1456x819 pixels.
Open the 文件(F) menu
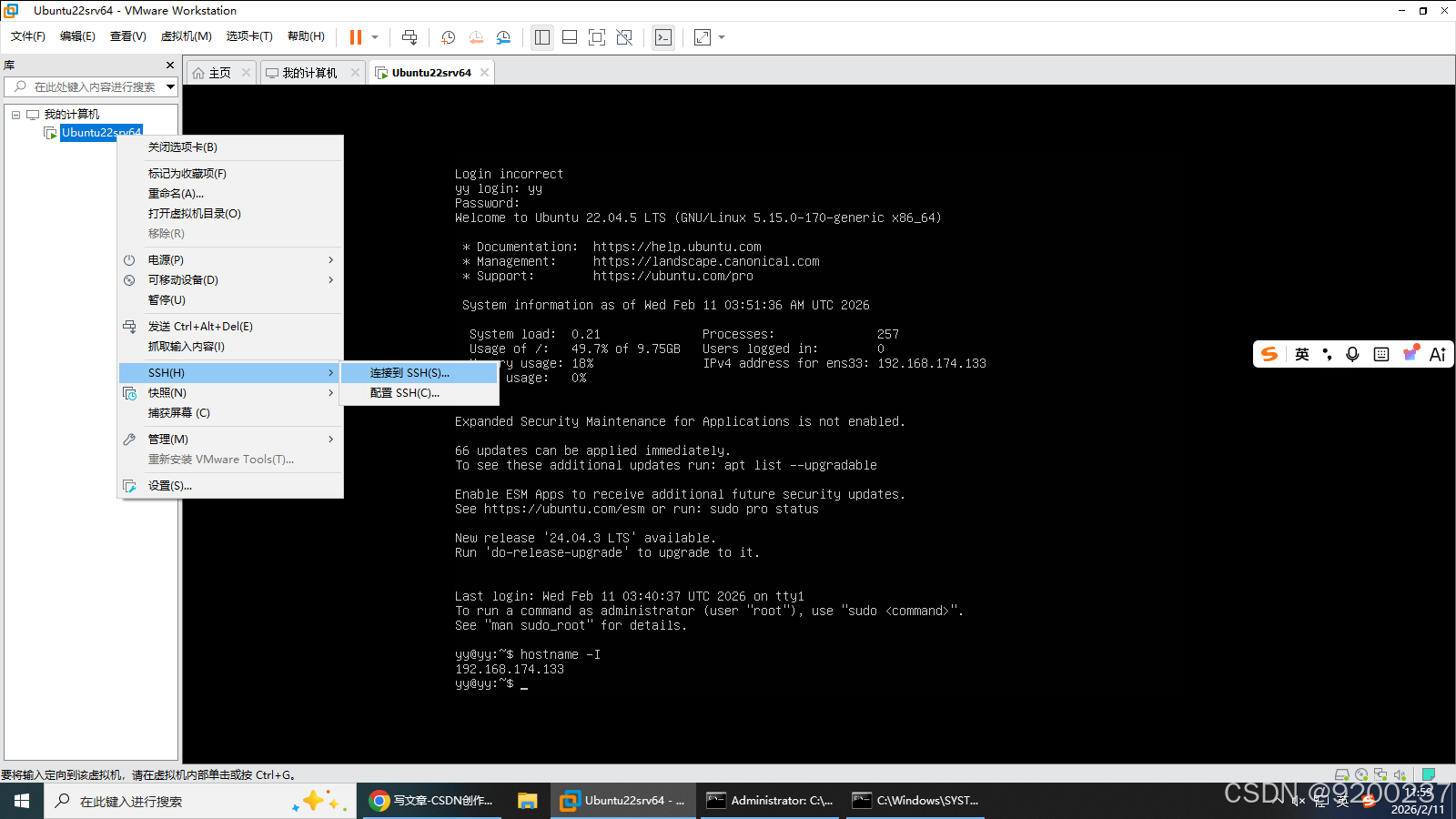[x=28, y=36]
